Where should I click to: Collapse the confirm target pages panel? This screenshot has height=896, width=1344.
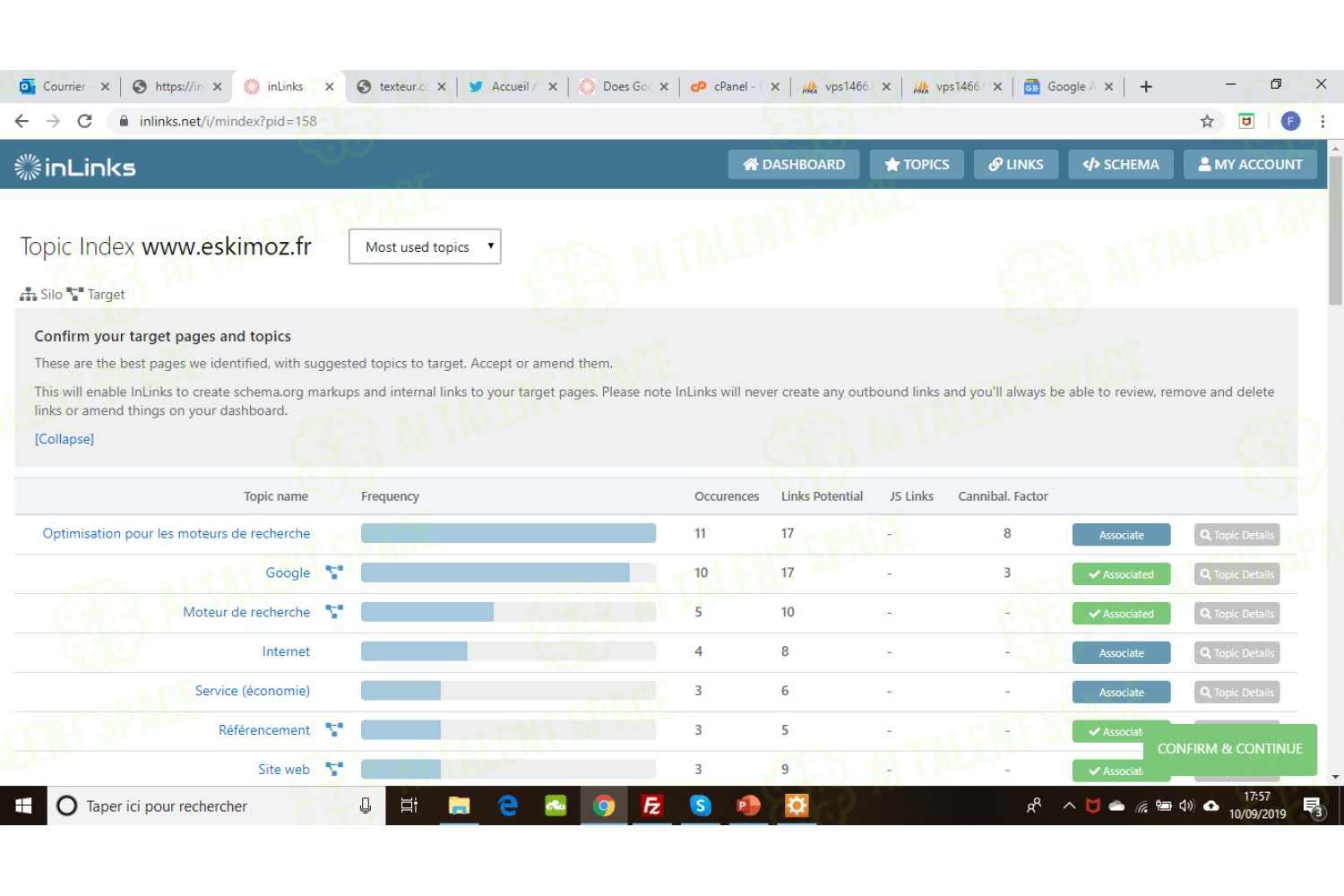click(64, 439)
